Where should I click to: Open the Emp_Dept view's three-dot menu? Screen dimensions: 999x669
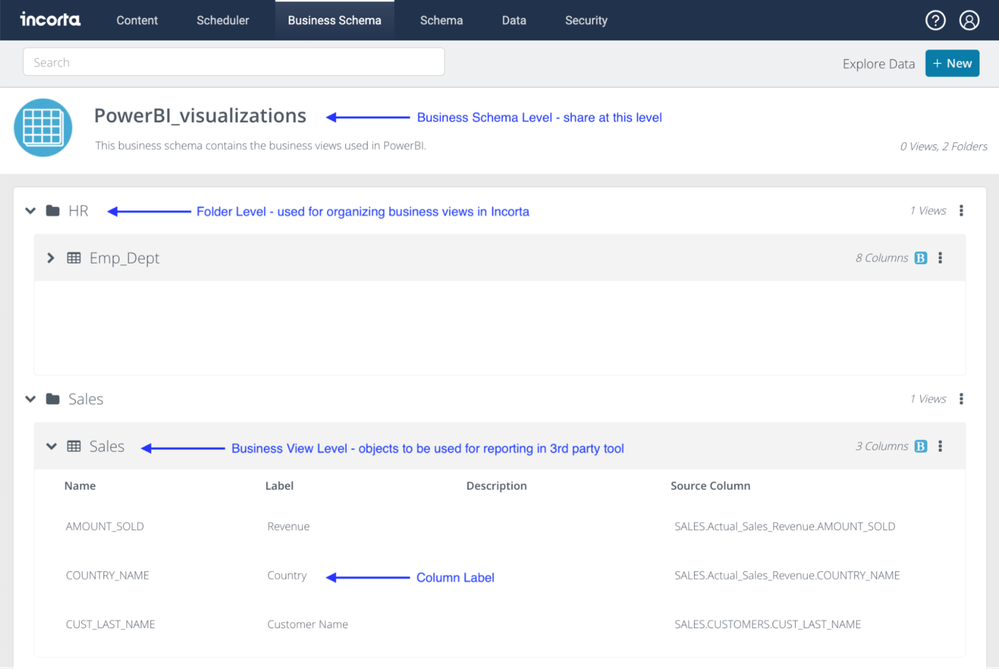click(940, 258)
